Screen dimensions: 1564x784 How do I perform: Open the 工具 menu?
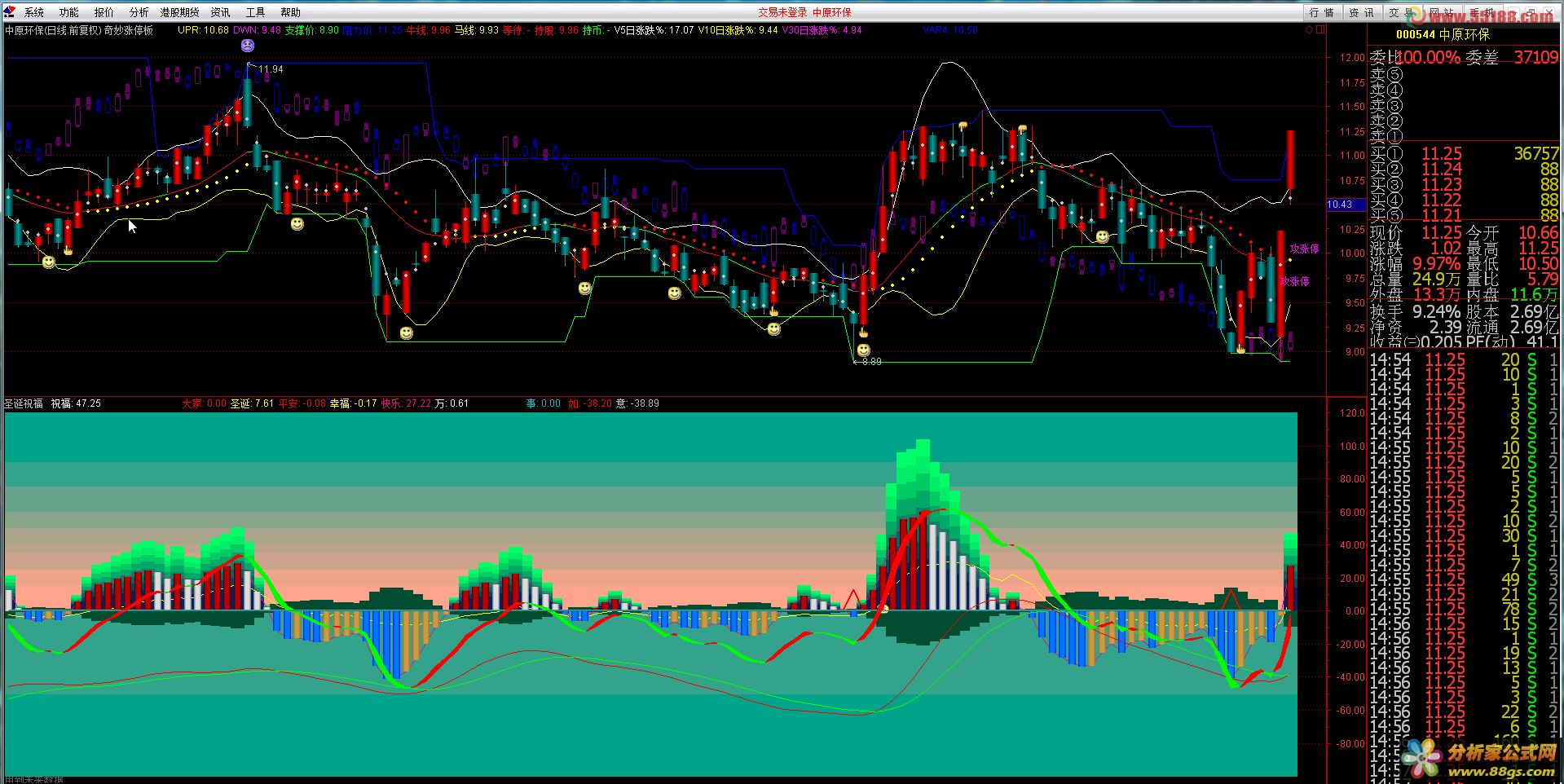click(x=256, y=12)
